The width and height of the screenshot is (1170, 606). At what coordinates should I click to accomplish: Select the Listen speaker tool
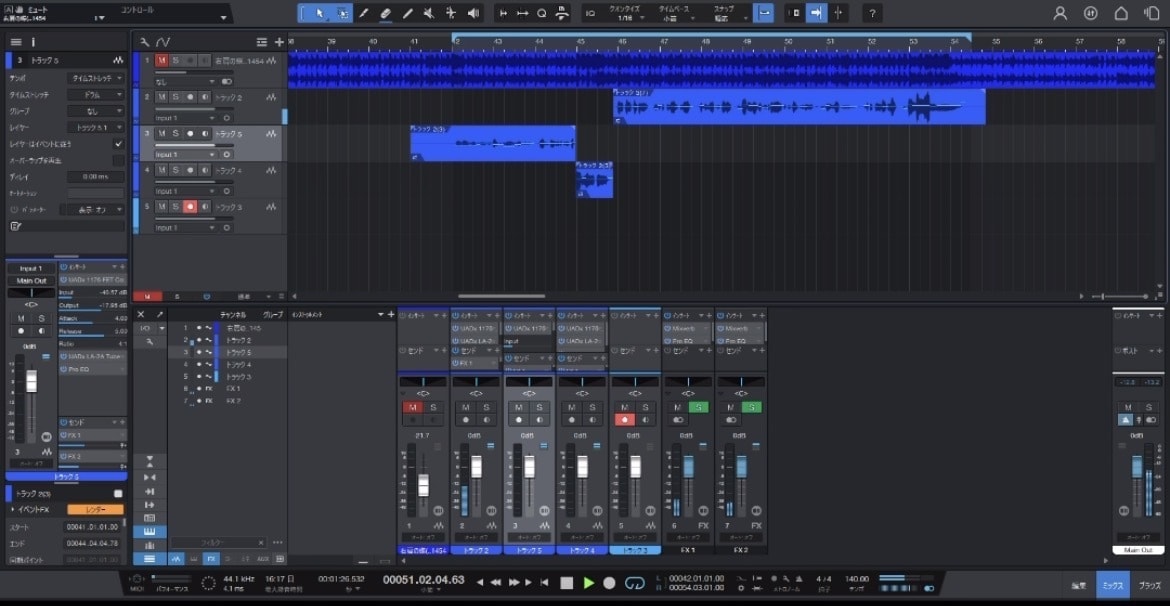pos(473,13)
